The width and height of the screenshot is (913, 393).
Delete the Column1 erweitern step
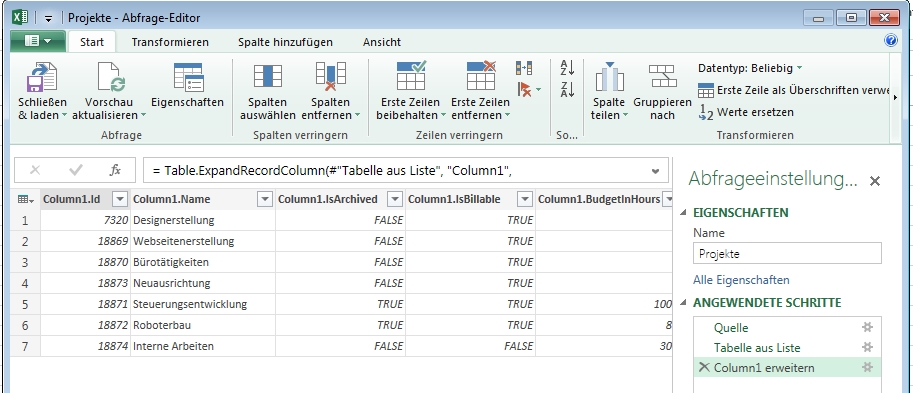704,367
